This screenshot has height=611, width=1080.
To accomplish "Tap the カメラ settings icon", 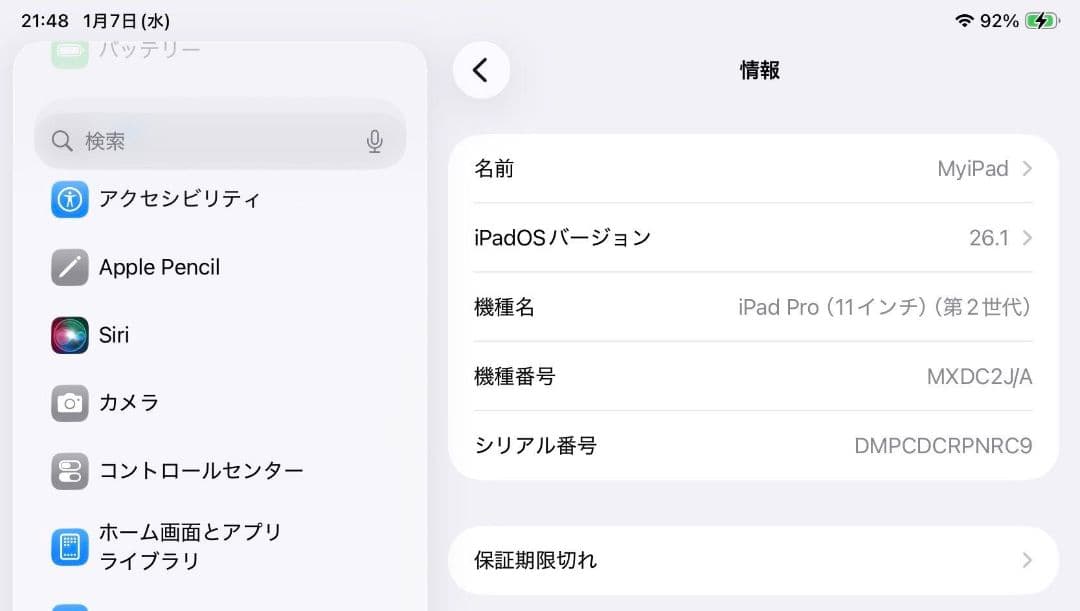I will (x=69, y=403).
